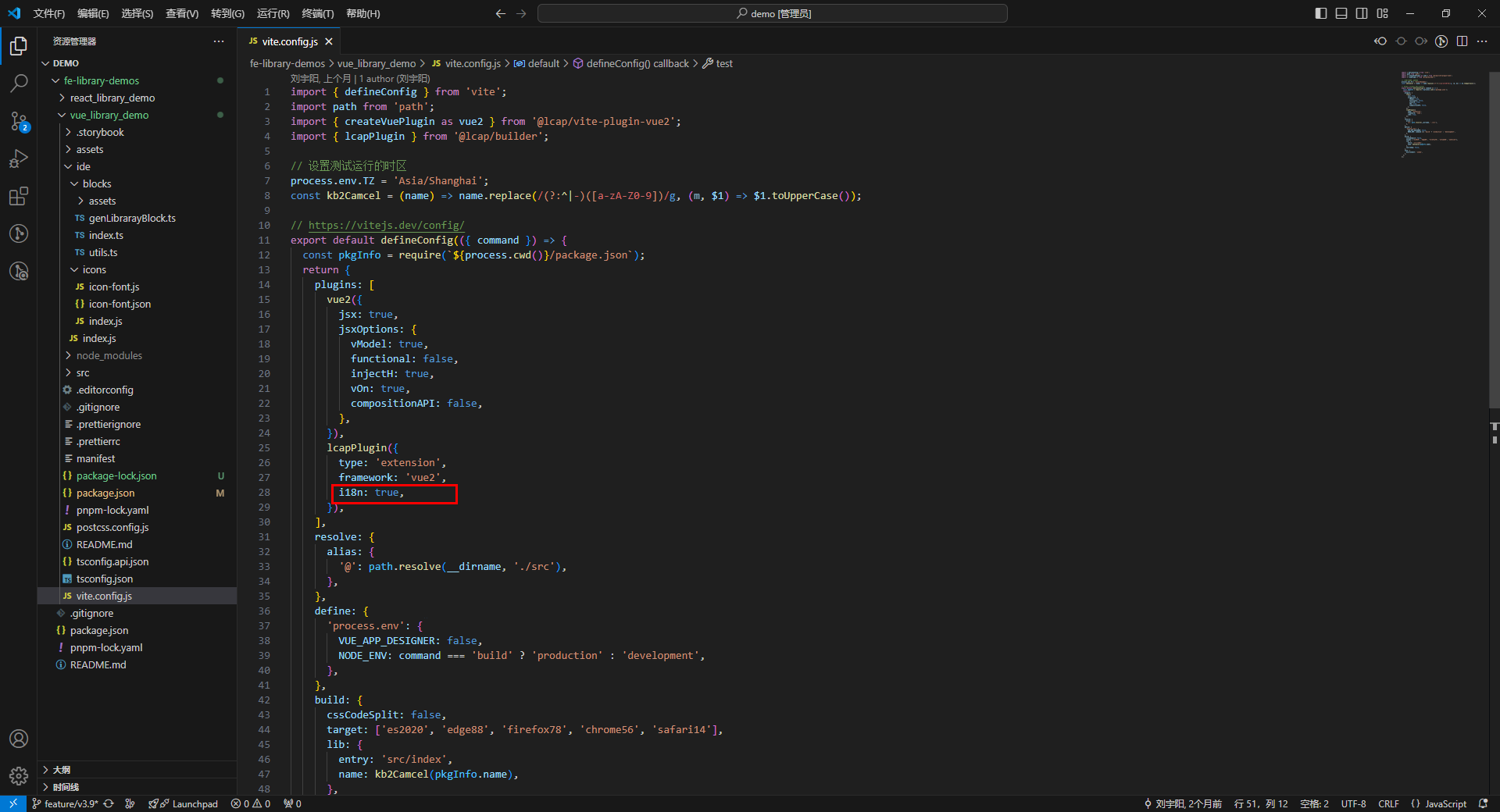Image resolution: width=1500 pixels, height=812 pixels.
Task: Toggle the bottom panel layout icon
Action: tap(1341, 13)
